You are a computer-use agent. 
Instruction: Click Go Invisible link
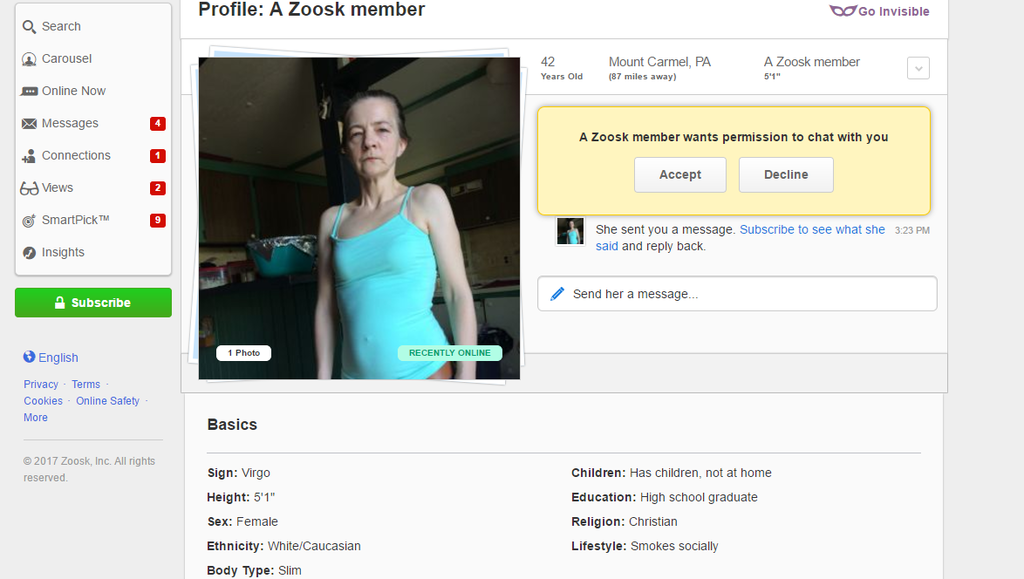(x=893, y=12)
